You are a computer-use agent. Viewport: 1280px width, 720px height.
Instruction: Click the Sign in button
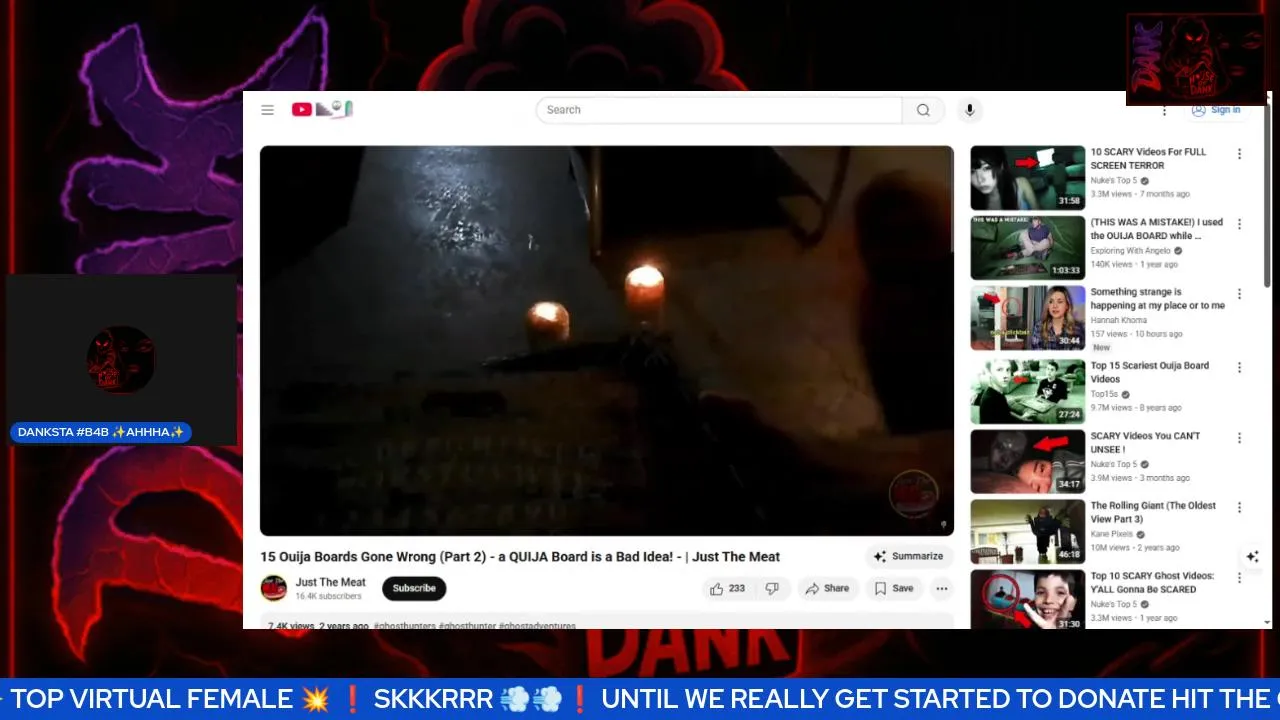coord(1215,110)
